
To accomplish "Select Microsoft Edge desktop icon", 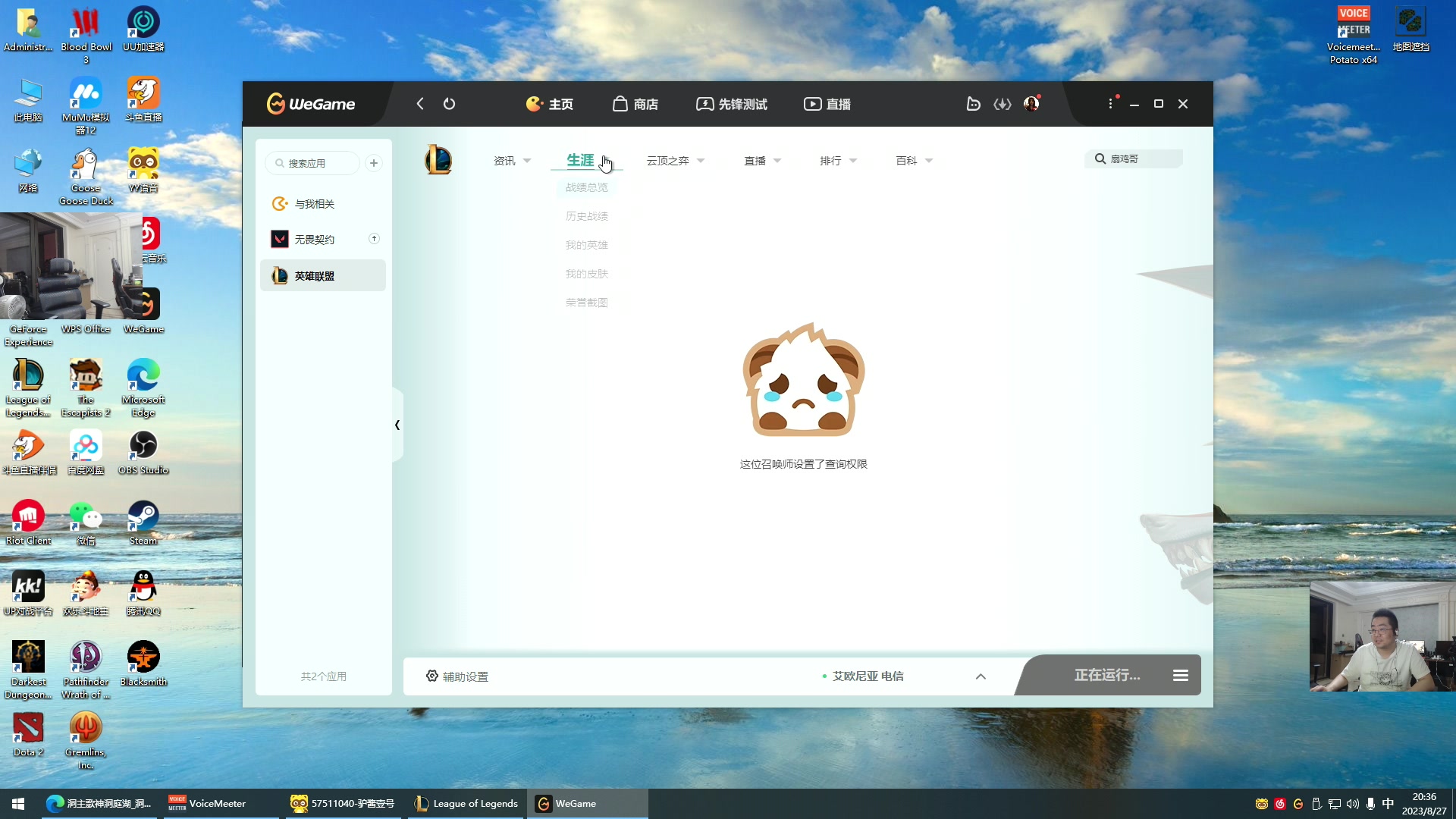I will [x=143, y=388].
